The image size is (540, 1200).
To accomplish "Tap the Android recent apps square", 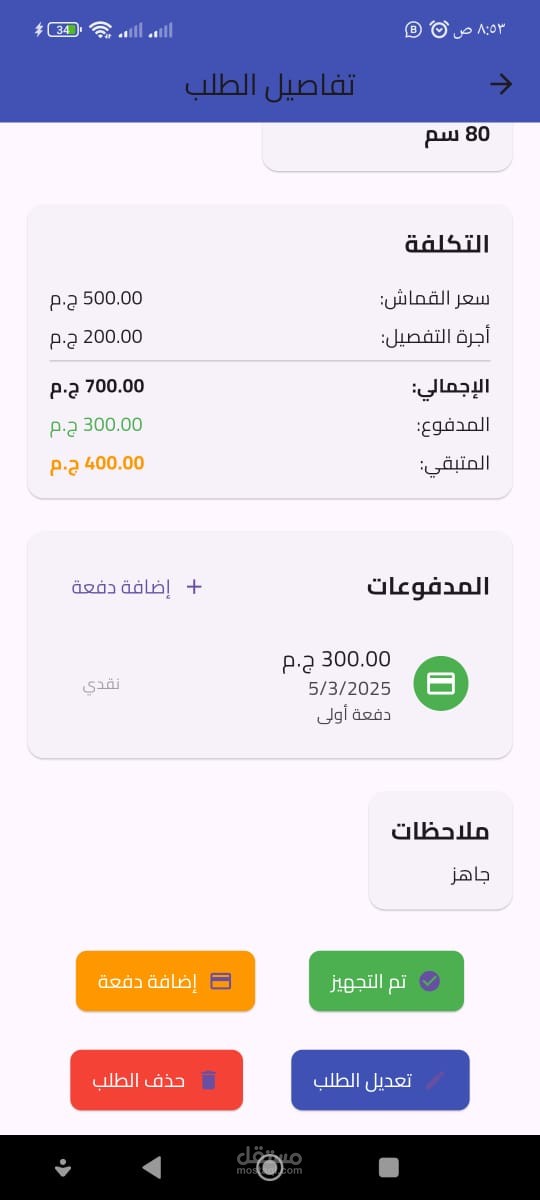I will 389,1167.
